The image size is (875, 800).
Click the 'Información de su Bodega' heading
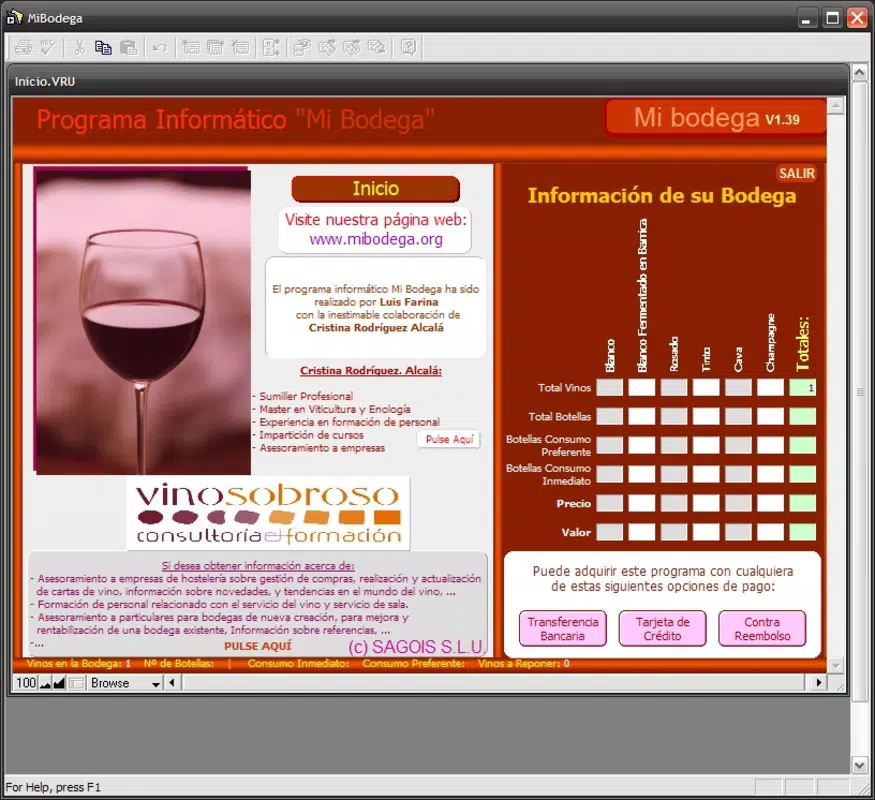(662, 196)
